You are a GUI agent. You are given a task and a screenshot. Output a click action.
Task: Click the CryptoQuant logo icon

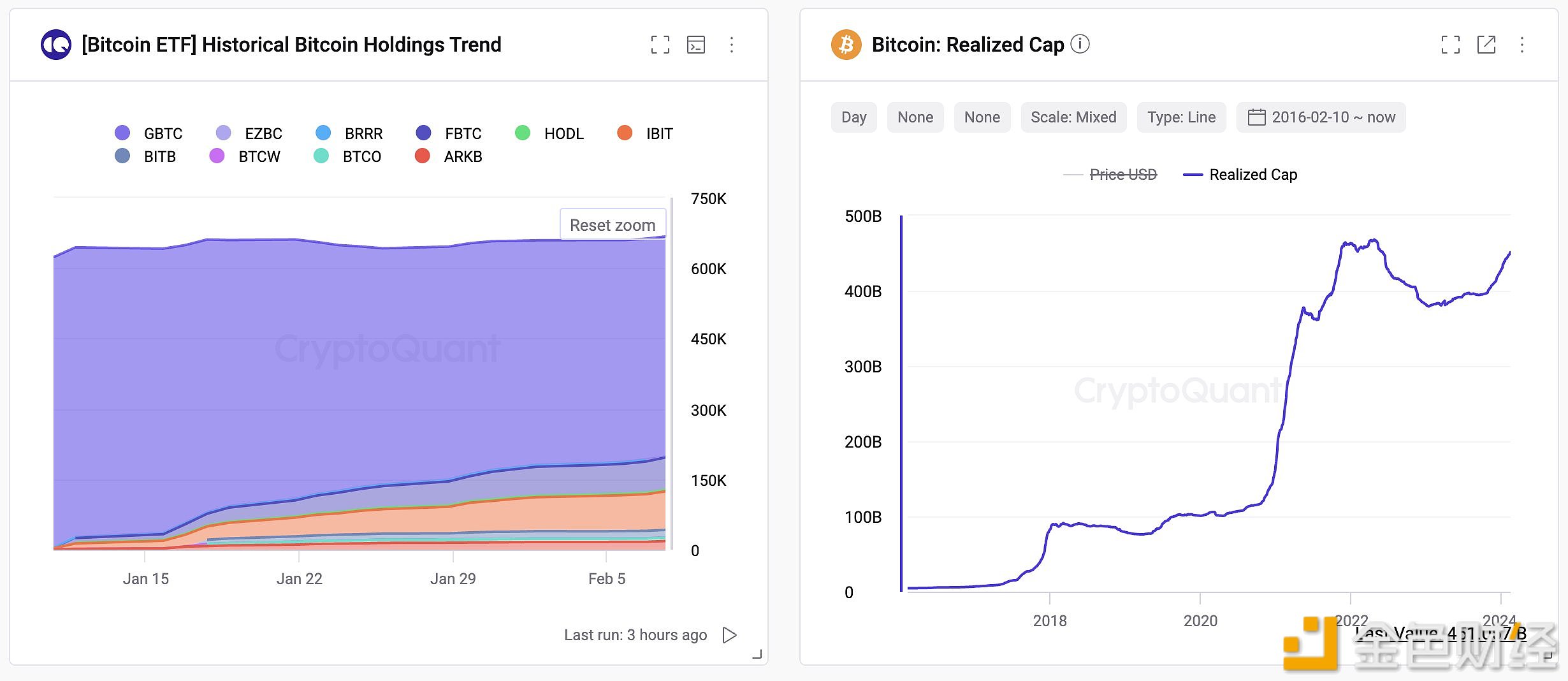[x=56, y=45]
